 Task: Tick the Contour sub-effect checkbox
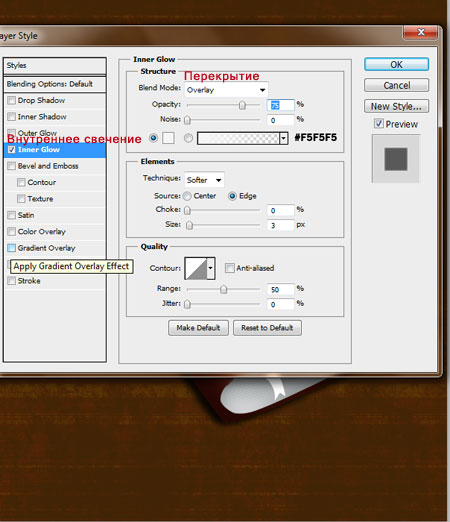(x=21, y=182)
